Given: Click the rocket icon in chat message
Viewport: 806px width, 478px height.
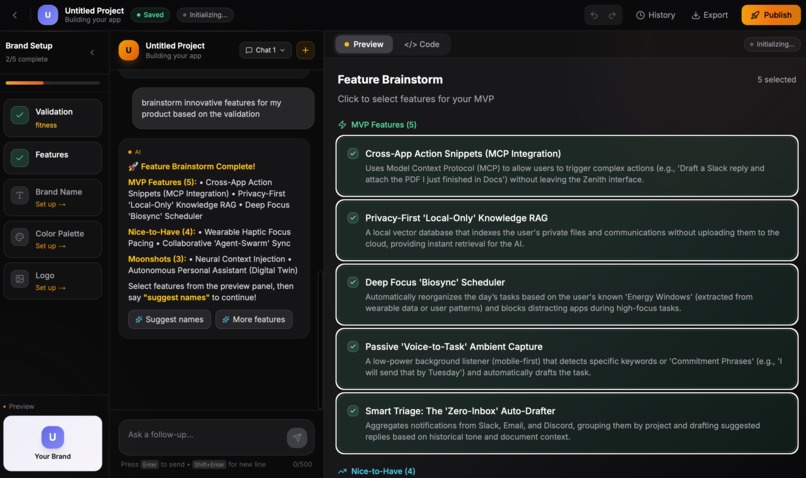Looking at the screenshot, I should 133,167.
